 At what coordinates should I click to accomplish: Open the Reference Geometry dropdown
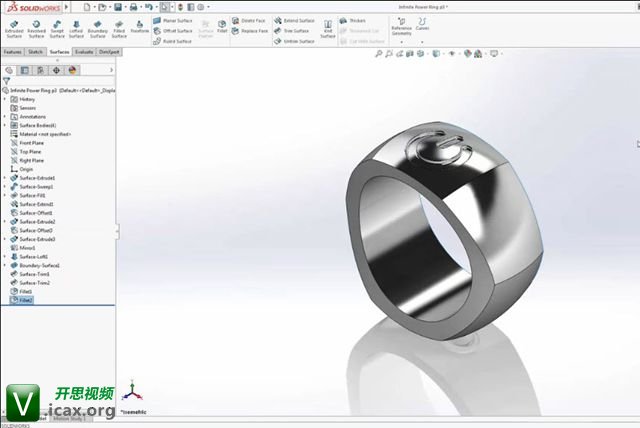click(401, 29)
